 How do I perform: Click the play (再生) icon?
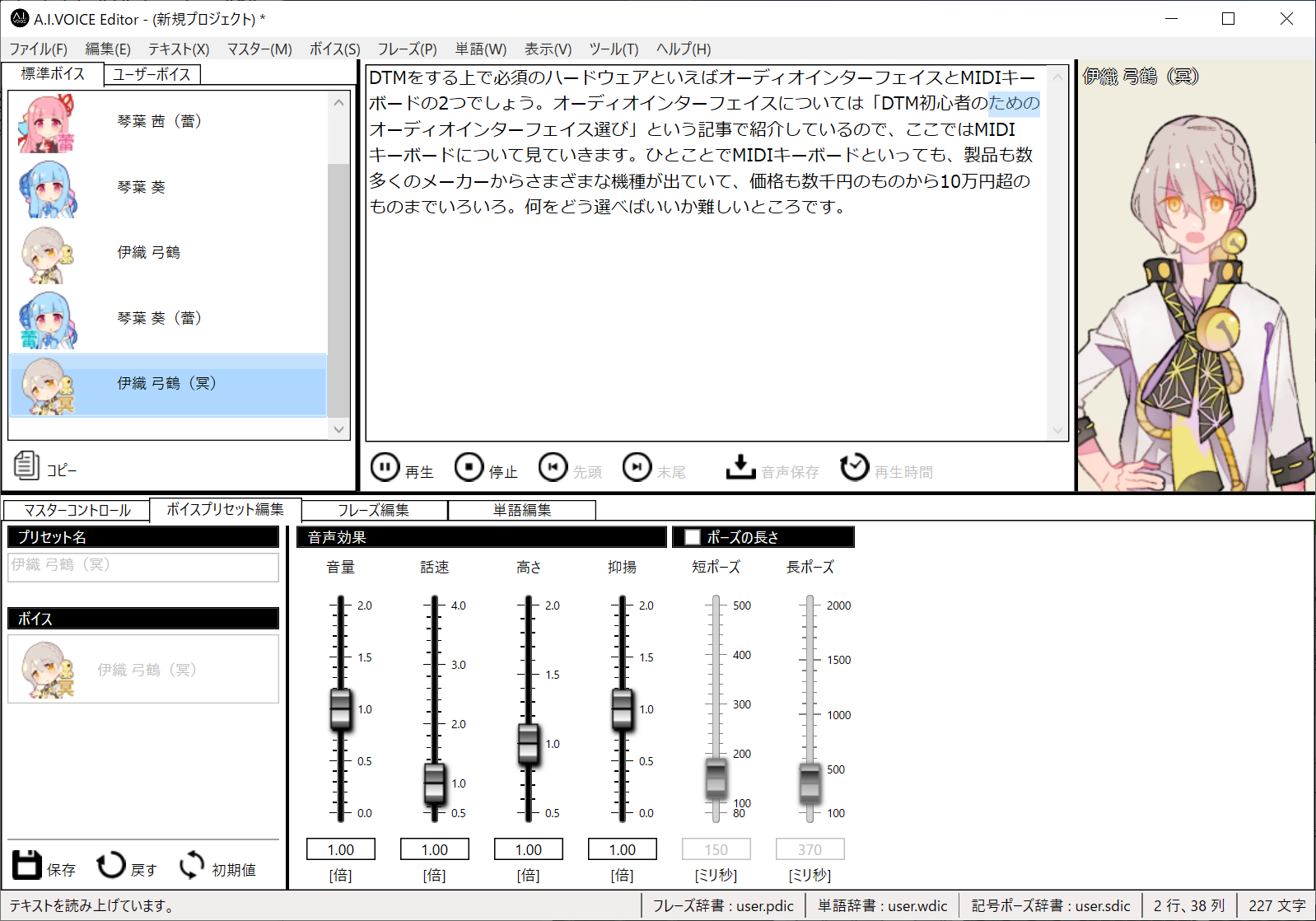click(385, 467)
